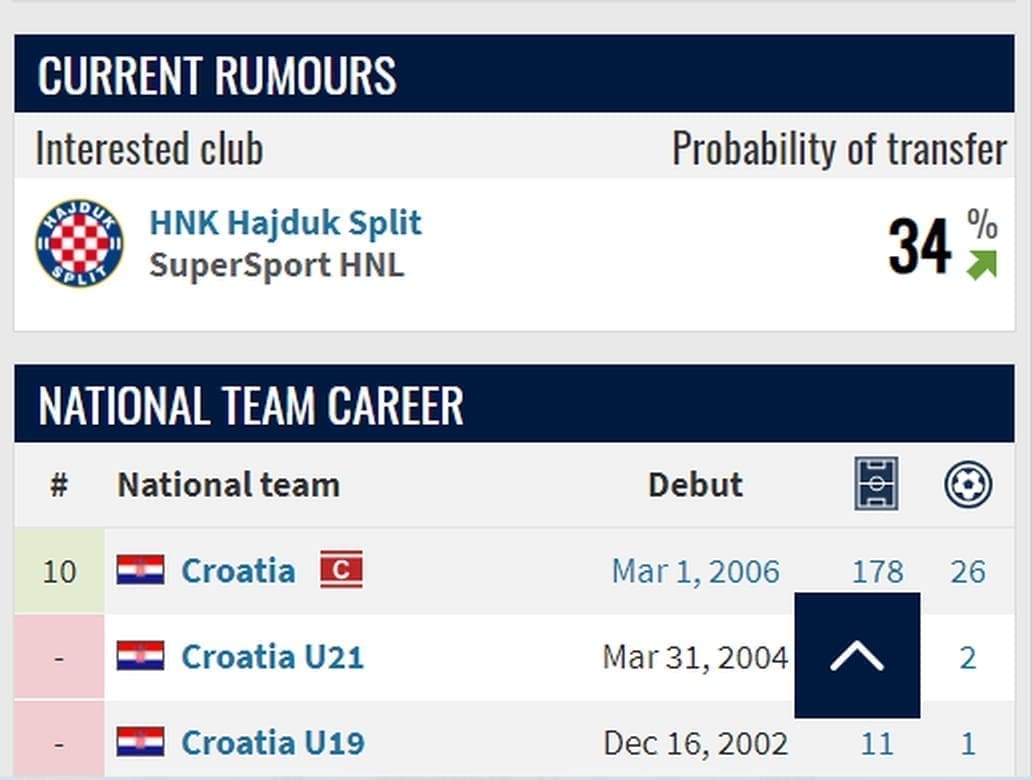This screenshot has height=780, width=1032.
Task: Open the Croatia U21 team link
Action: (272, 657)
